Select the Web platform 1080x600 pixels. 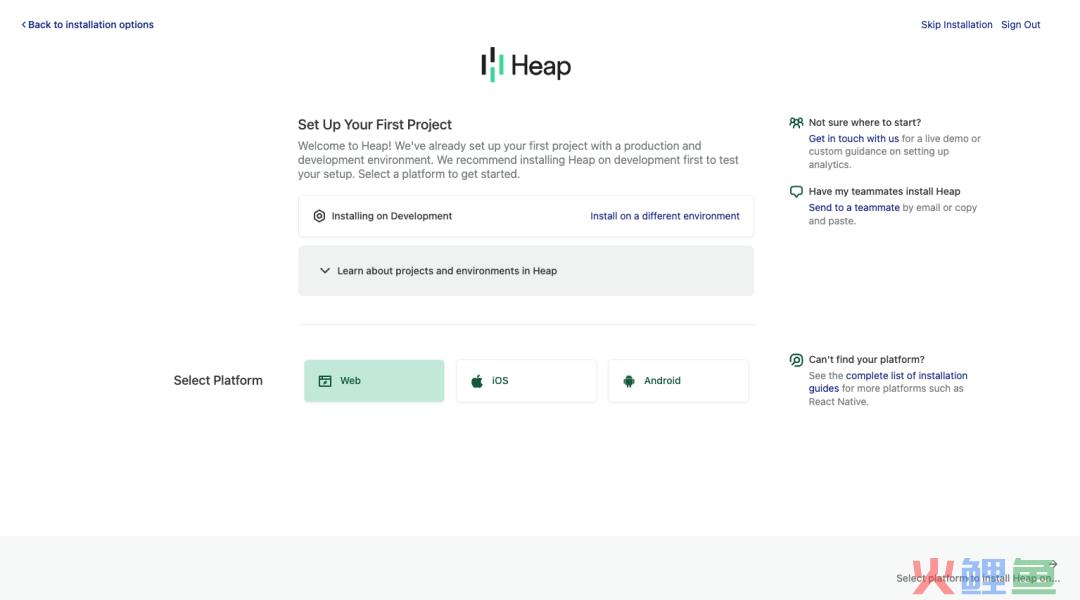click(374, 381)
